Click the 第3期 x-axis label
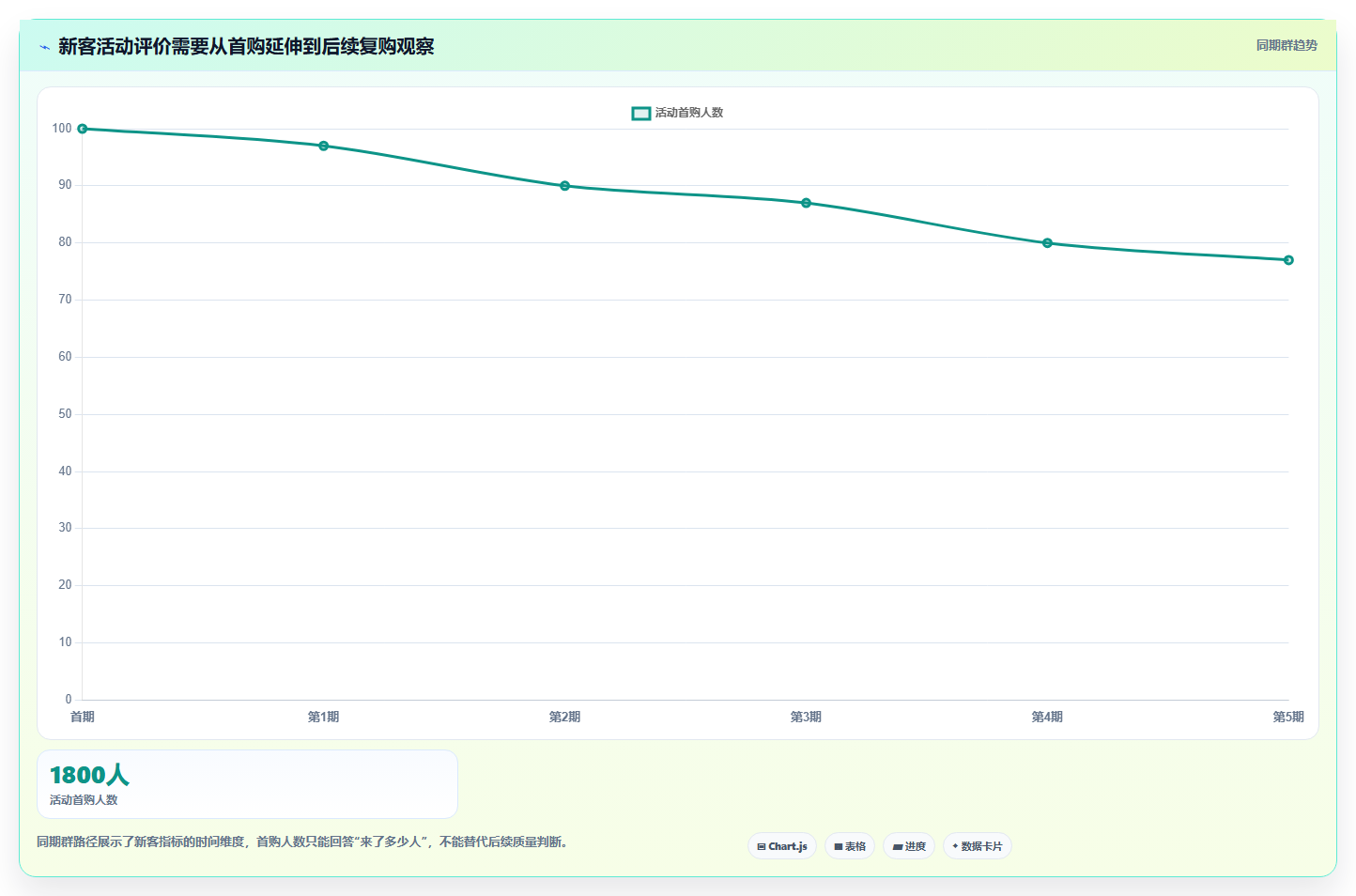Screen dimensions: 1356x896 [x=807, y=717]
